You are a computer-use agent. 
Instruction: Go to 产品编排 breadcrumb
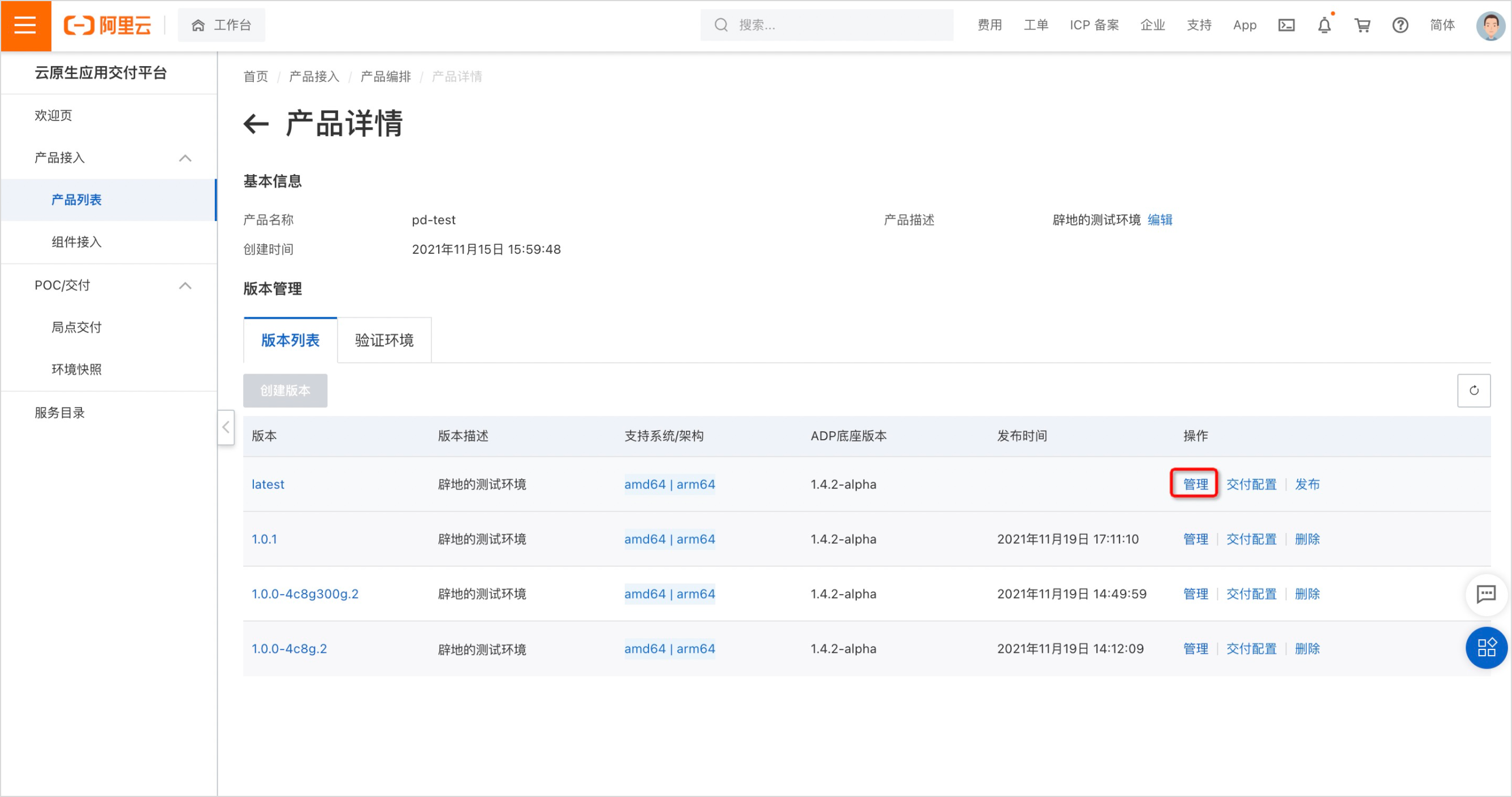click(386, 76)
